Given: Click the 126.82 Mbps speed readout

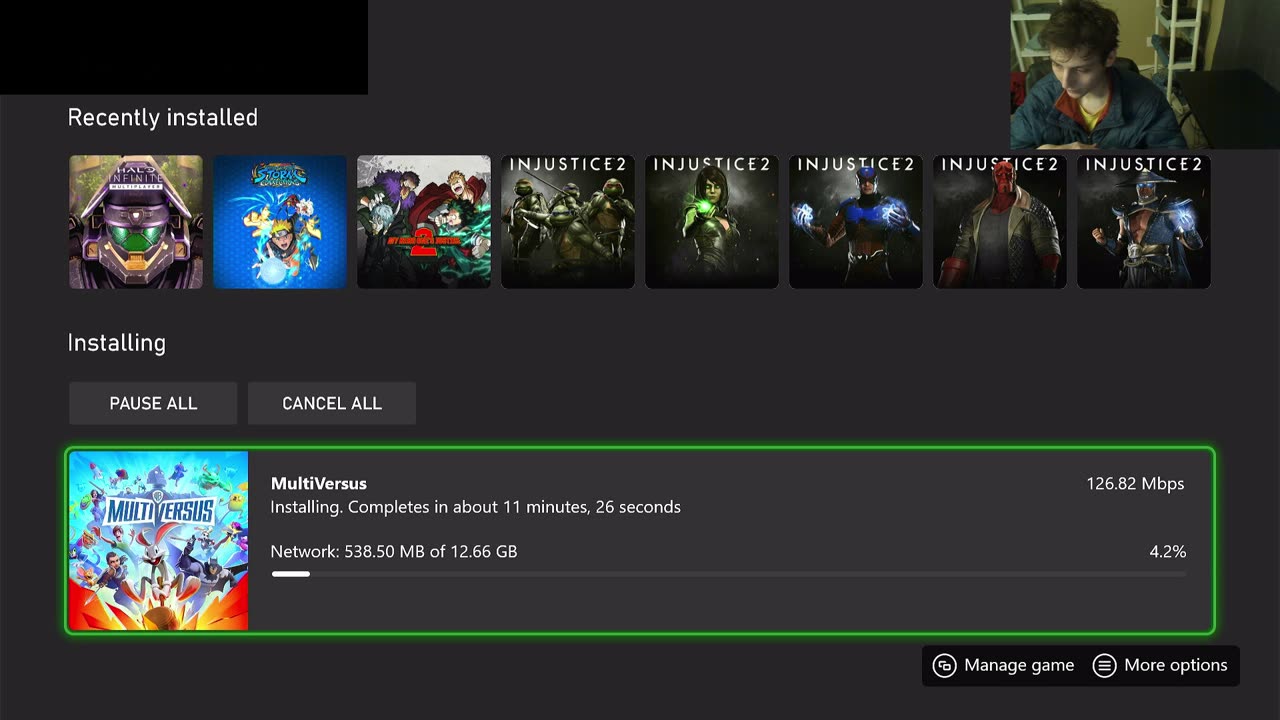Looking at the screenshot, I should tap(1135, 484).
